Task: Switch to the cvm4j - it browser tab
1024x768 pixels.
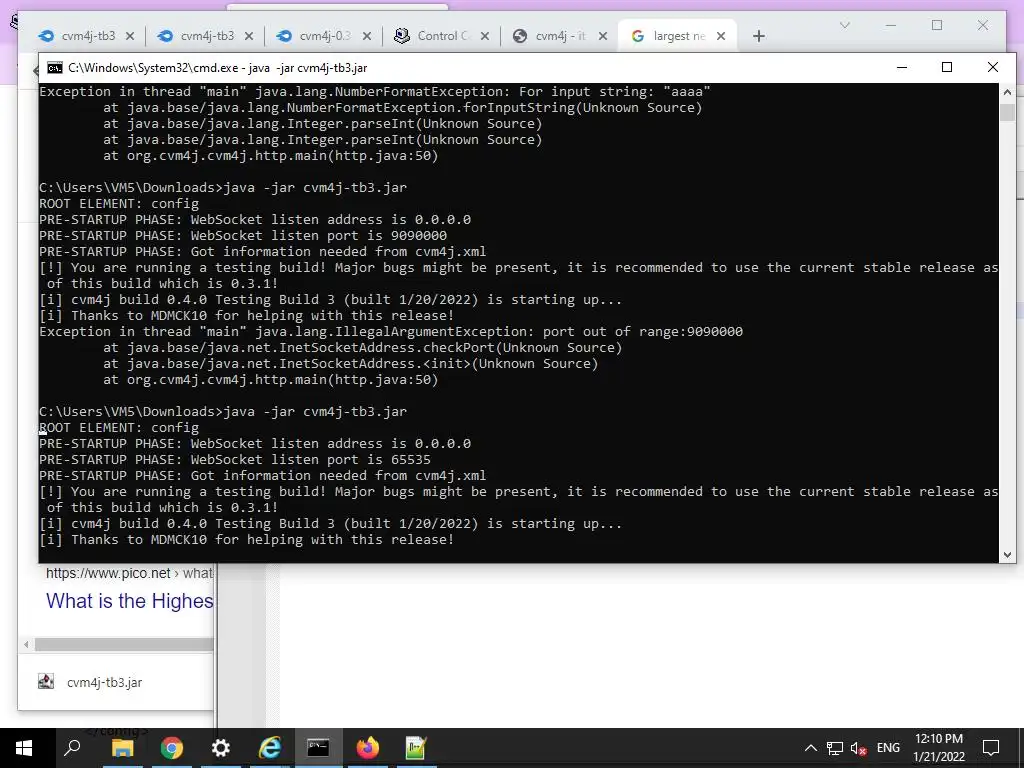Action: [x=553, y=36]
